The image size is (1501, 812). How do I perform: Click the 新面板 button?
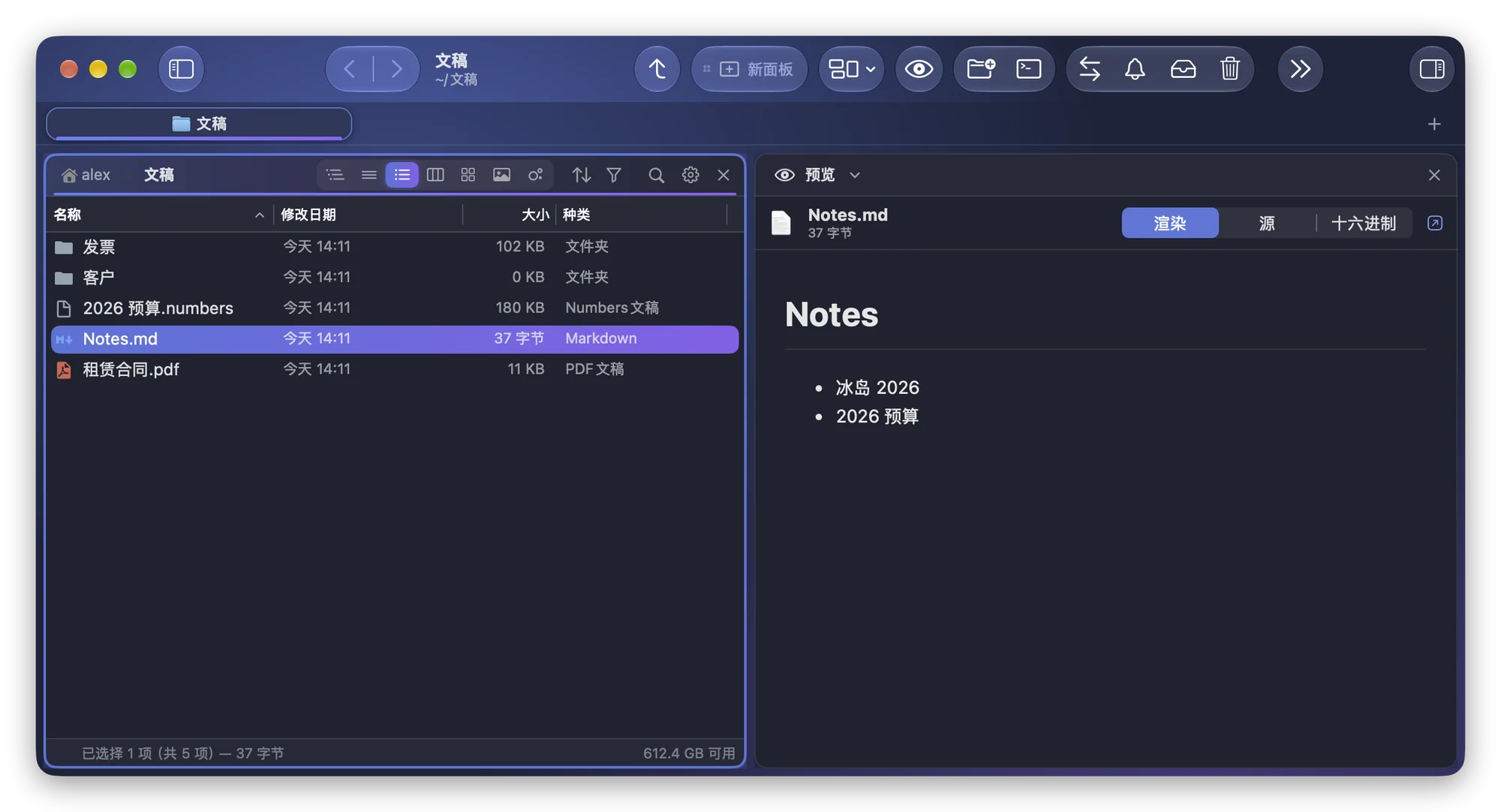pos(748,69)
